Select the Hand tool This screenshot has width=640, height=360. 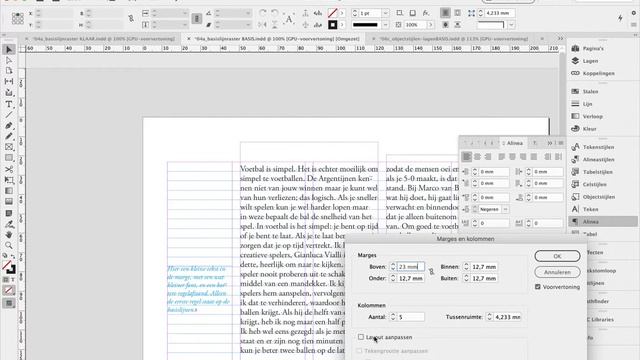click(9, 235)
